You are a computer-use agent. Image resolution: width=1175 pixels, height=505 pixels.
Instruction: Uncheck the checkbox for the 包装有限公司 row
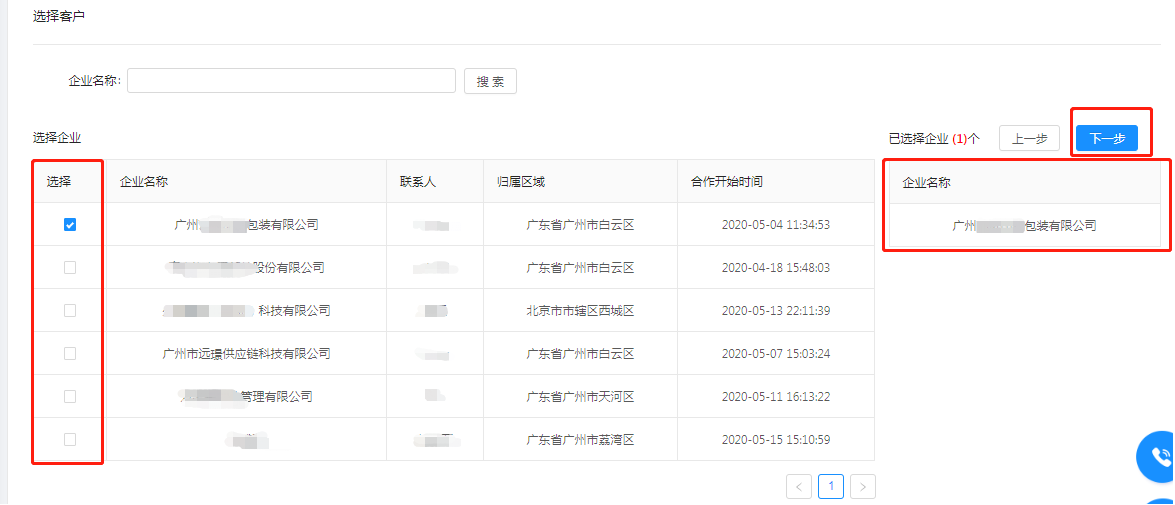(x=70, y=225)
